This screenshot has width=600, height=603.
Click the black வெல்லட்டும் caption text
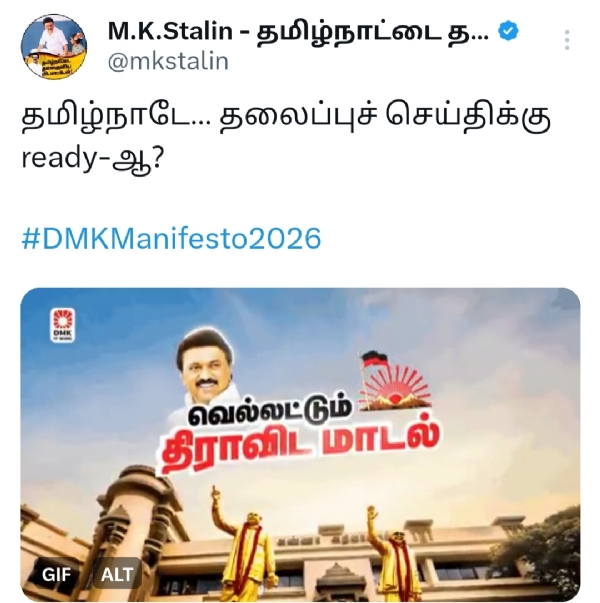tap(270, 413)
